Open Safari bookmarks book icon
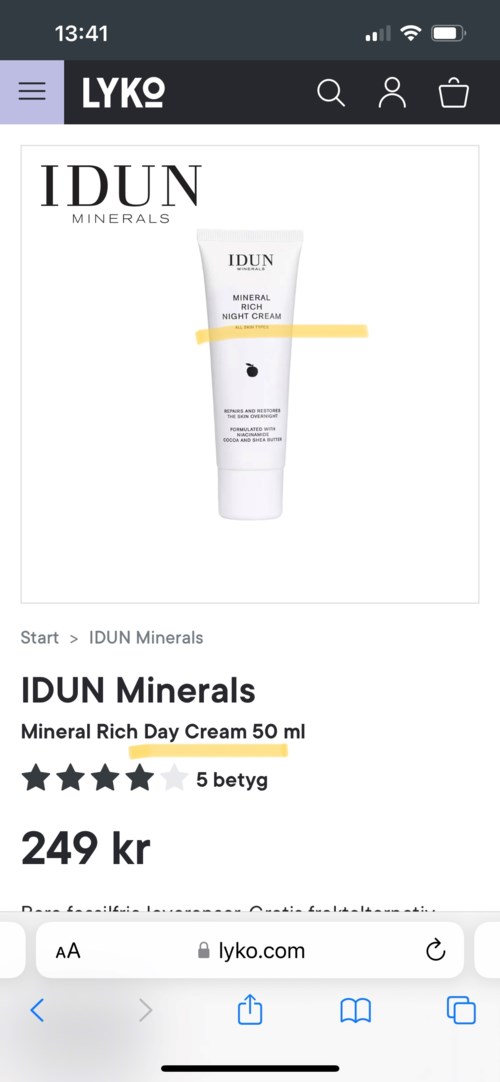500x1082 pixels. click(x=356, y=1011)
